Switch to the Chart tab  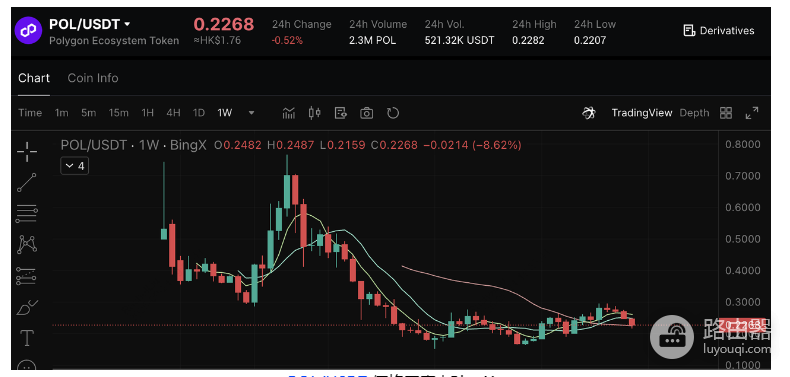[x=34, y=78]
